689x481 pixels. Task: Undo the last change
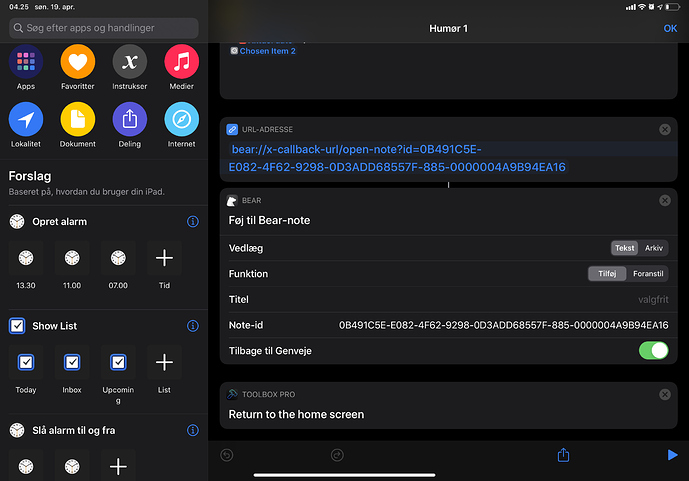pyautogui.click(x=227, y=455)
